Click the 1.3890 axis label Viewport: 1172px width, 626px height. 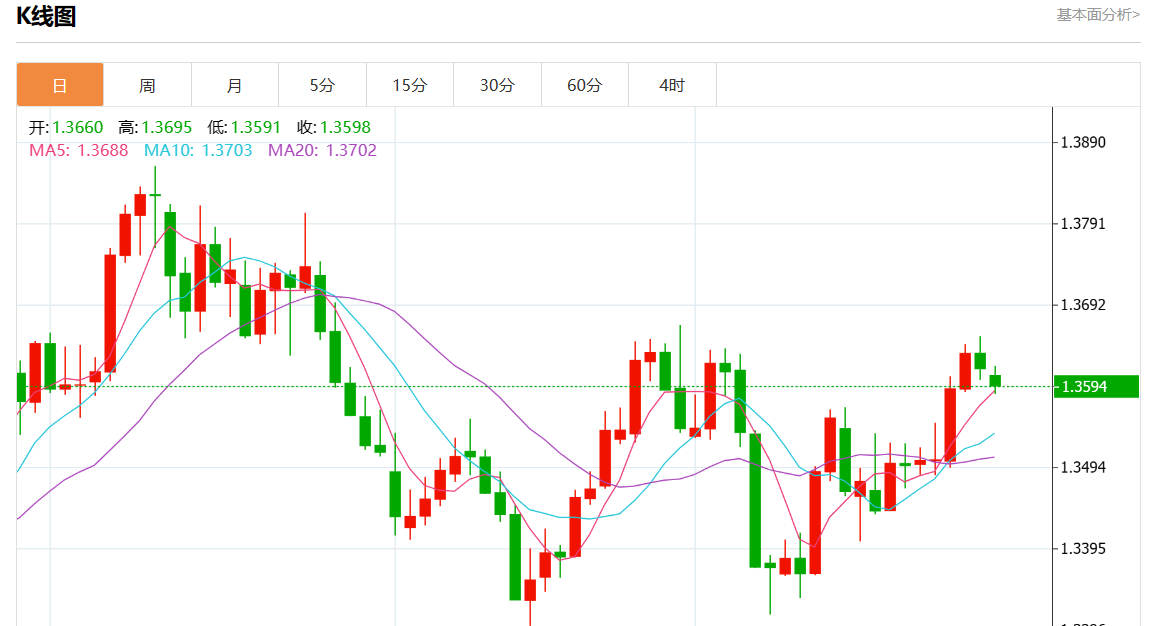(1083, 142)
